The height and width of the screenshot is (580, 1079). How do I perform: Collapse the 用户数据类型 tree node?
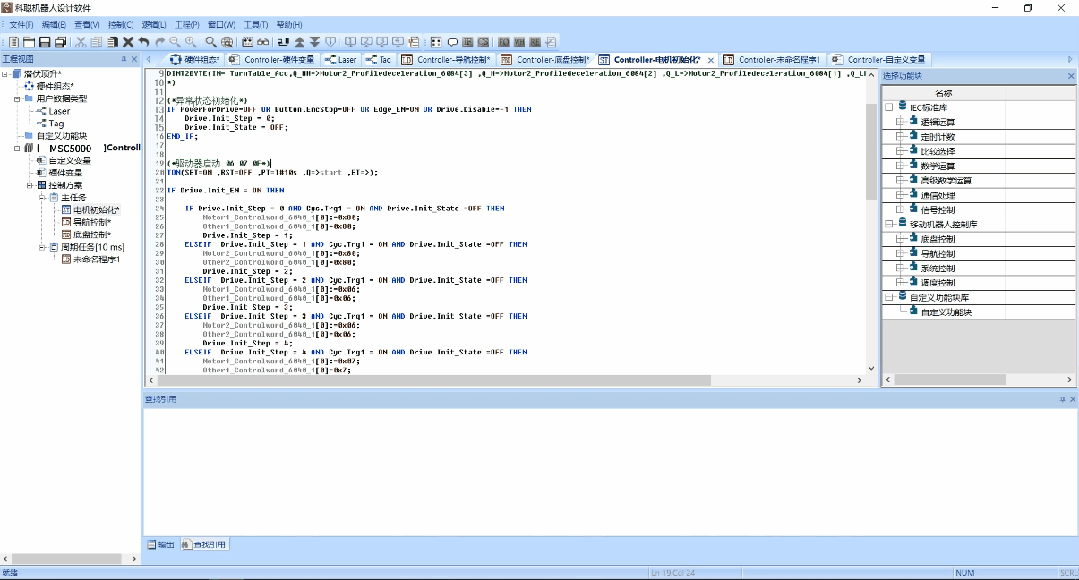16,98
